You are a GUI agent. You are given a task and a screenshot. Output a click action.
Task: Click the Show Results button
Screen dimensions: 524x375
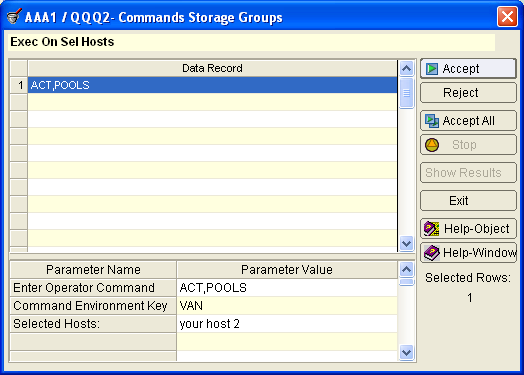[x=468, y=173]
